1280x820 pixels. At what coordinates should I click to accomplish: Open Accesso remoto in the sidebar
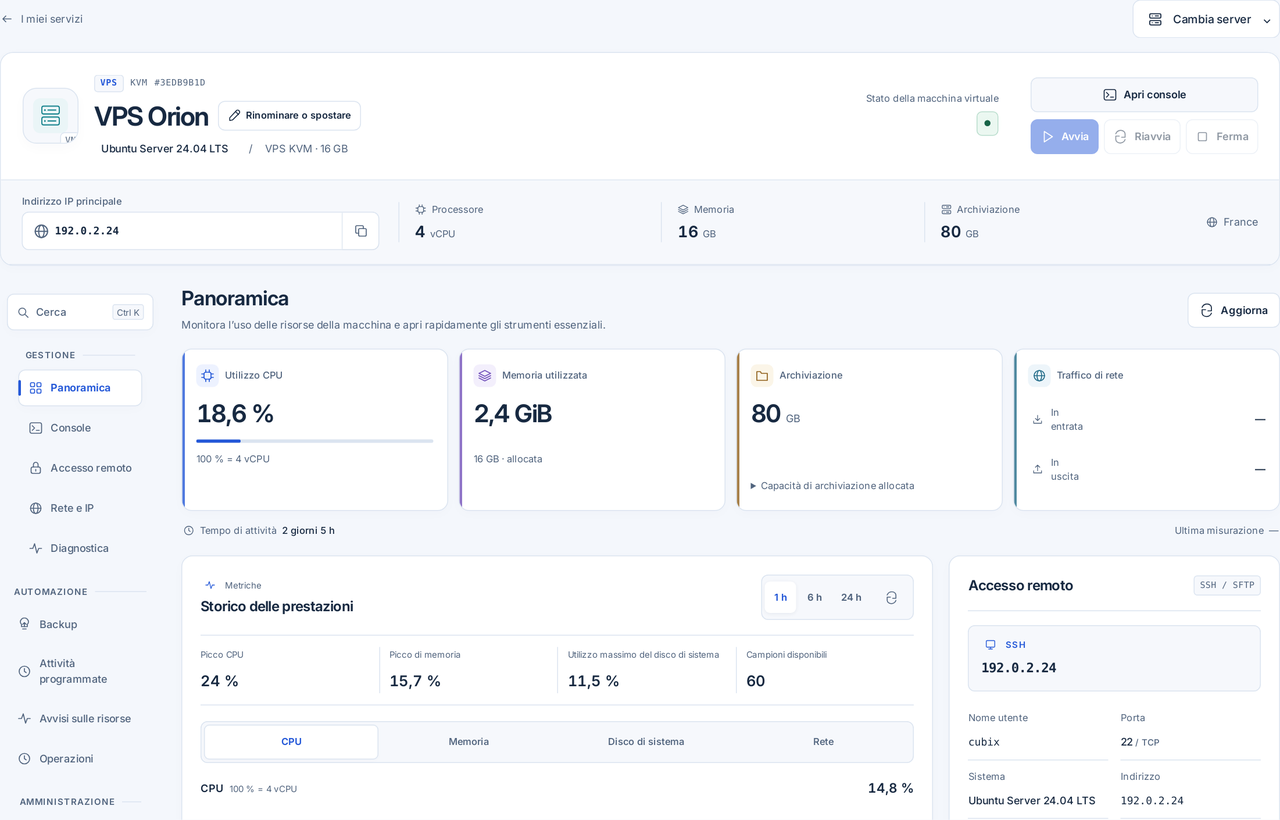[80, 468]
